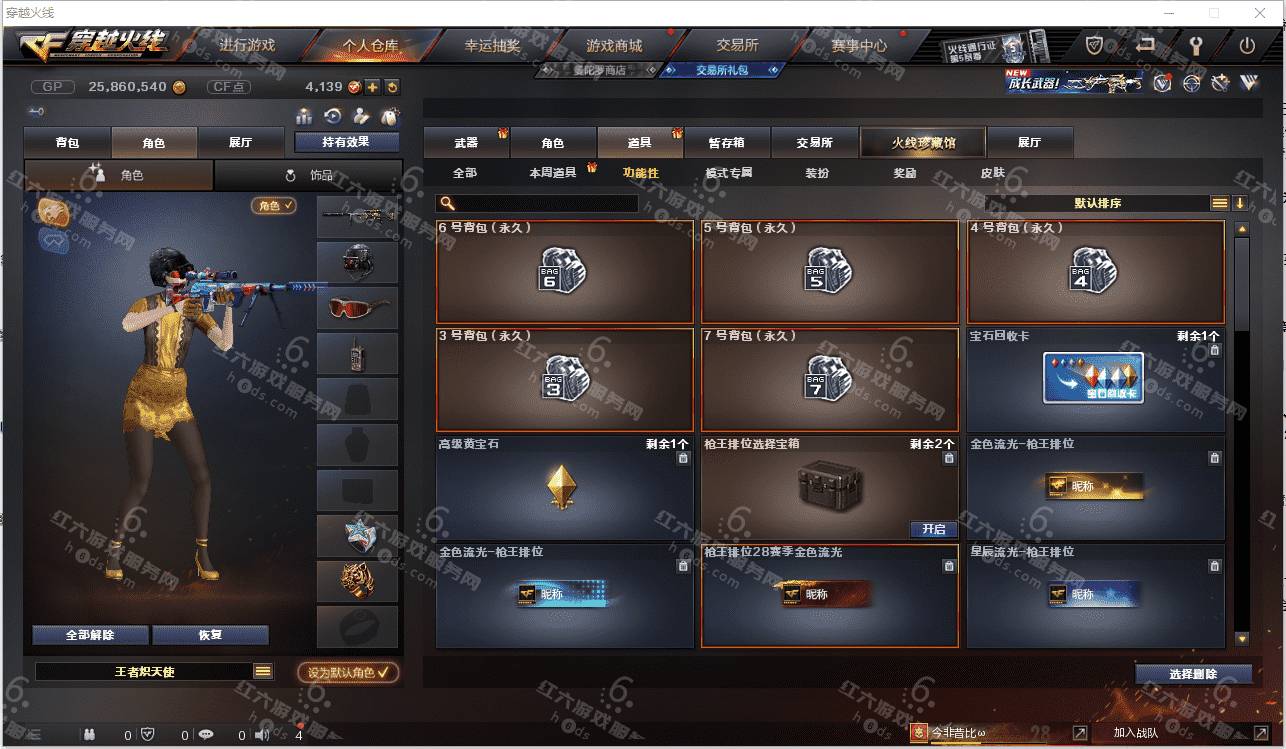Open the 默认排序 sort dropdown
The image size is (1286, 749).
pyautogui.click(x=1097, y=203)
